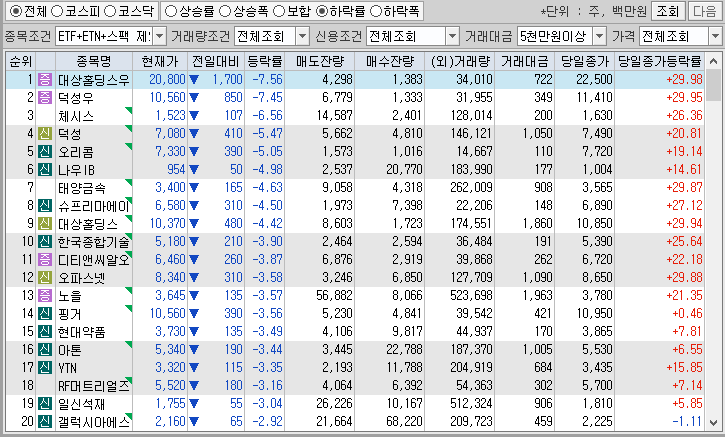Screen dimensions: 725x437
Task: Select the 코스닥 radio button
Action: 110,11
